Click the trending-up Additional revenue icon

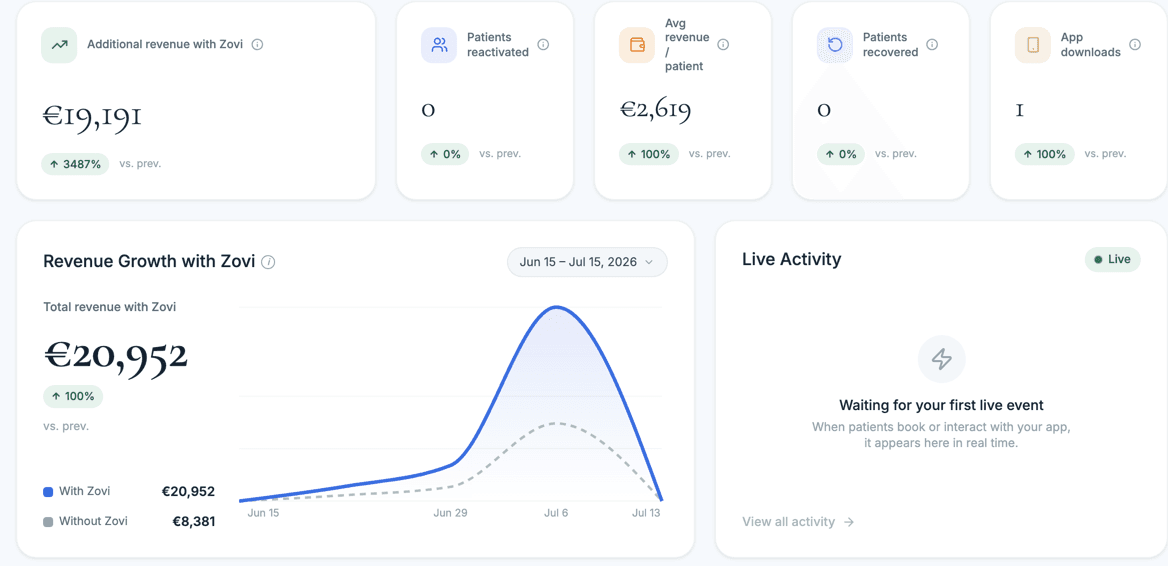(x=59, y=45)
